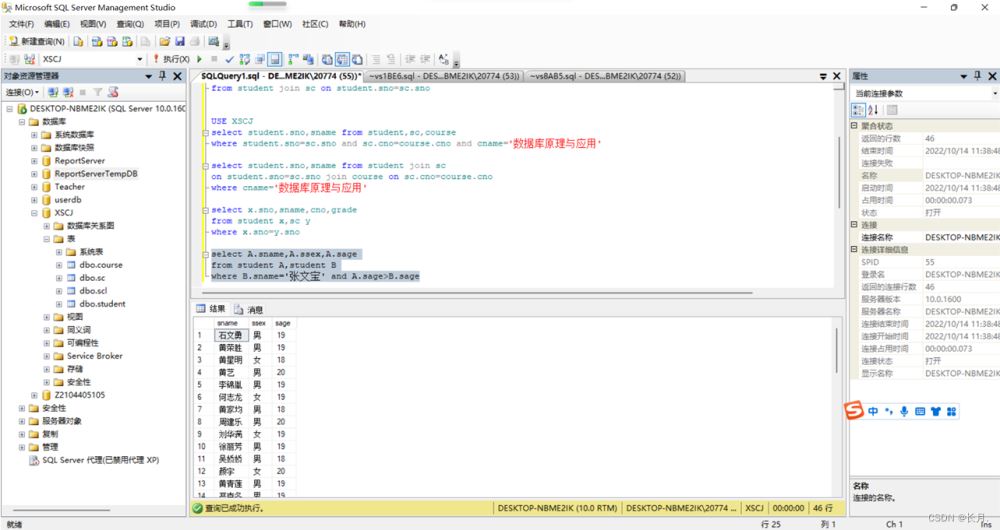
Task: Click the save file disk icon
Action: 179,42
